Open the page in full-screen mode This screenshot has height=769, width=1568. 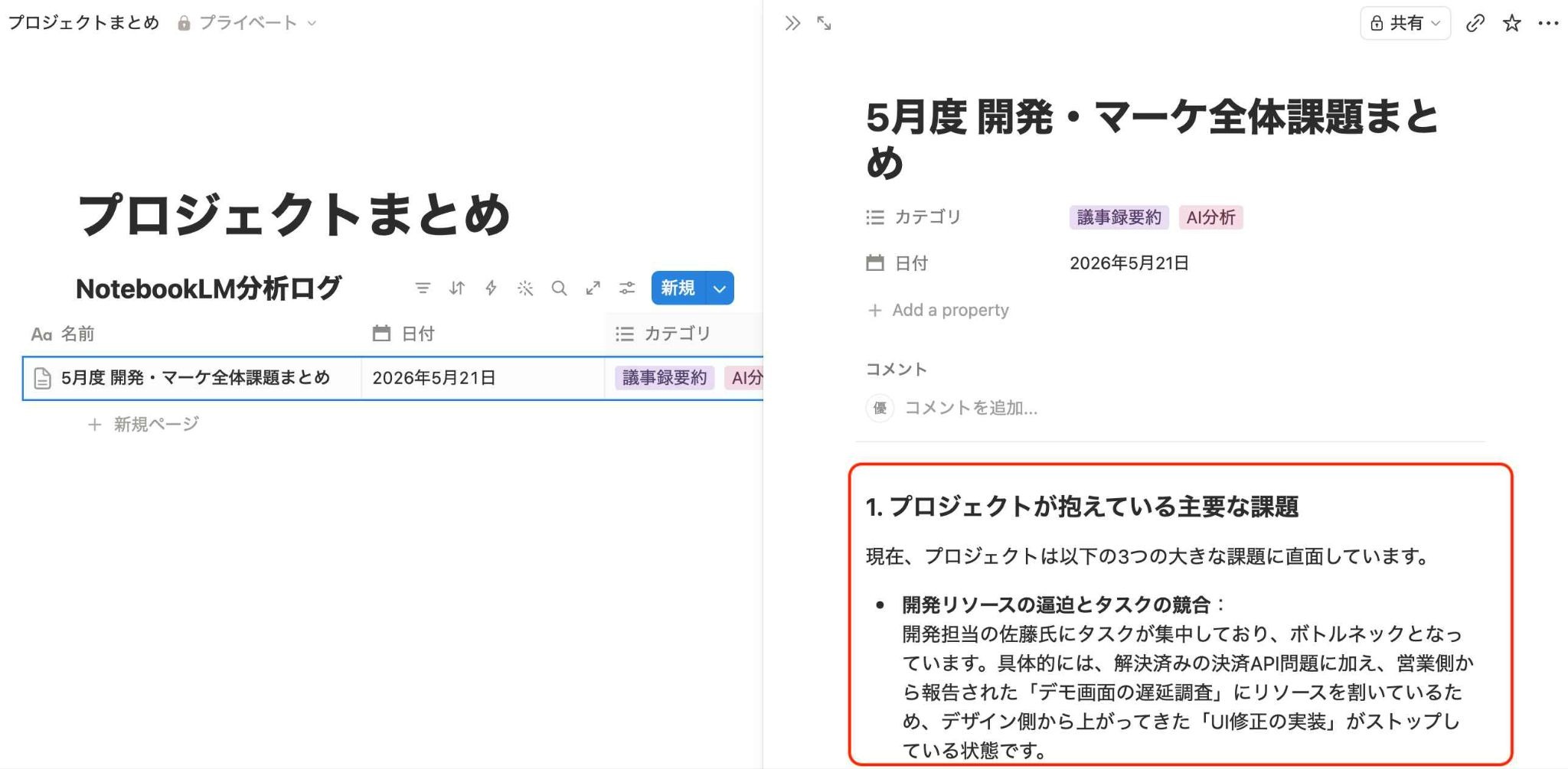(x=825, y=24)
